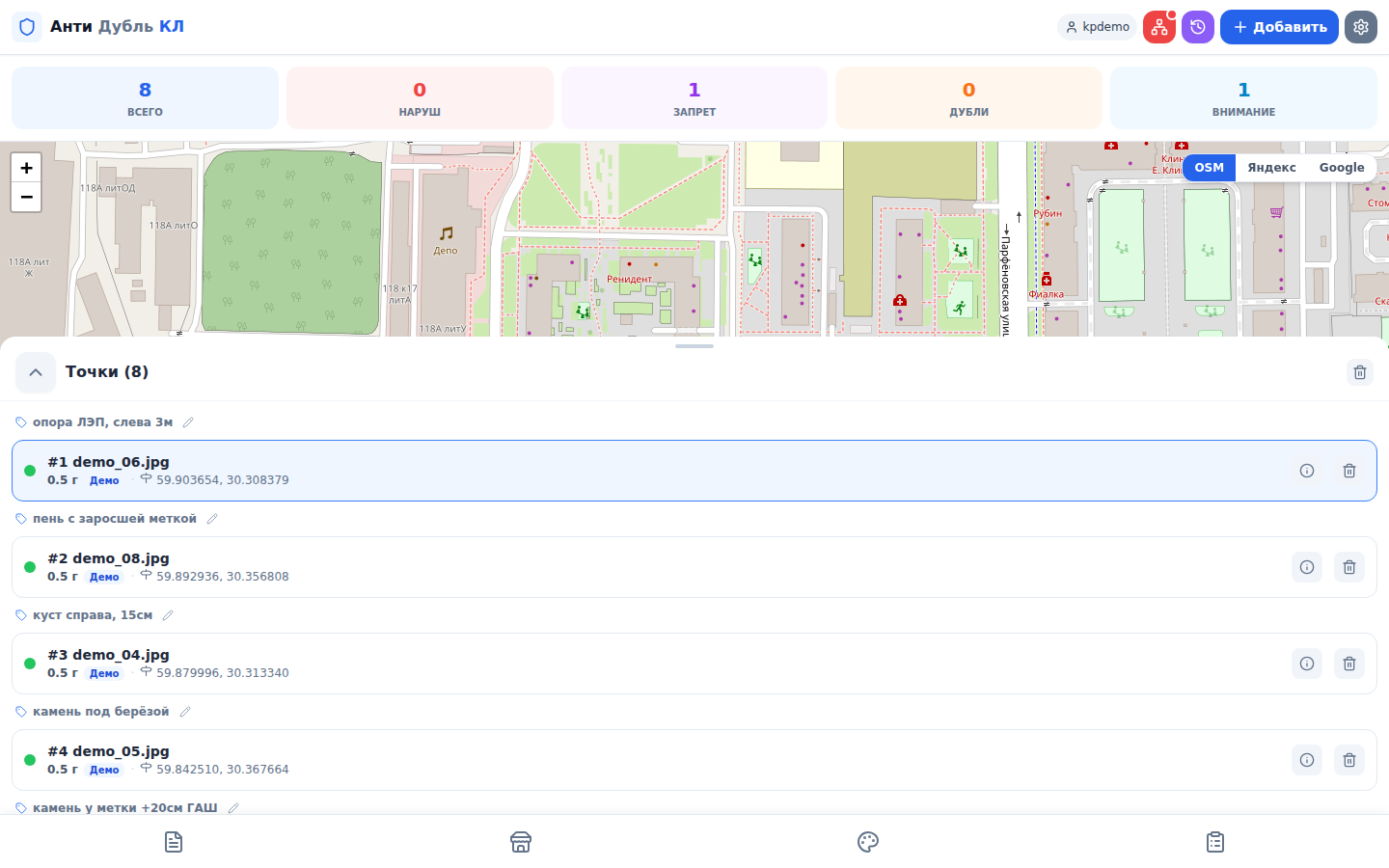Open settings with the gear icon
This screenshot has width=1389, height=868.
(x=1361, y=27)
